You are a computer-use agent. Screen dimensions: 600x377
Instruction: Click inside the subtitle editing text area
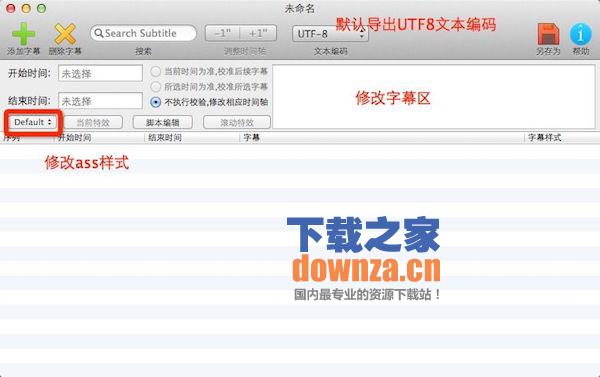434,96
